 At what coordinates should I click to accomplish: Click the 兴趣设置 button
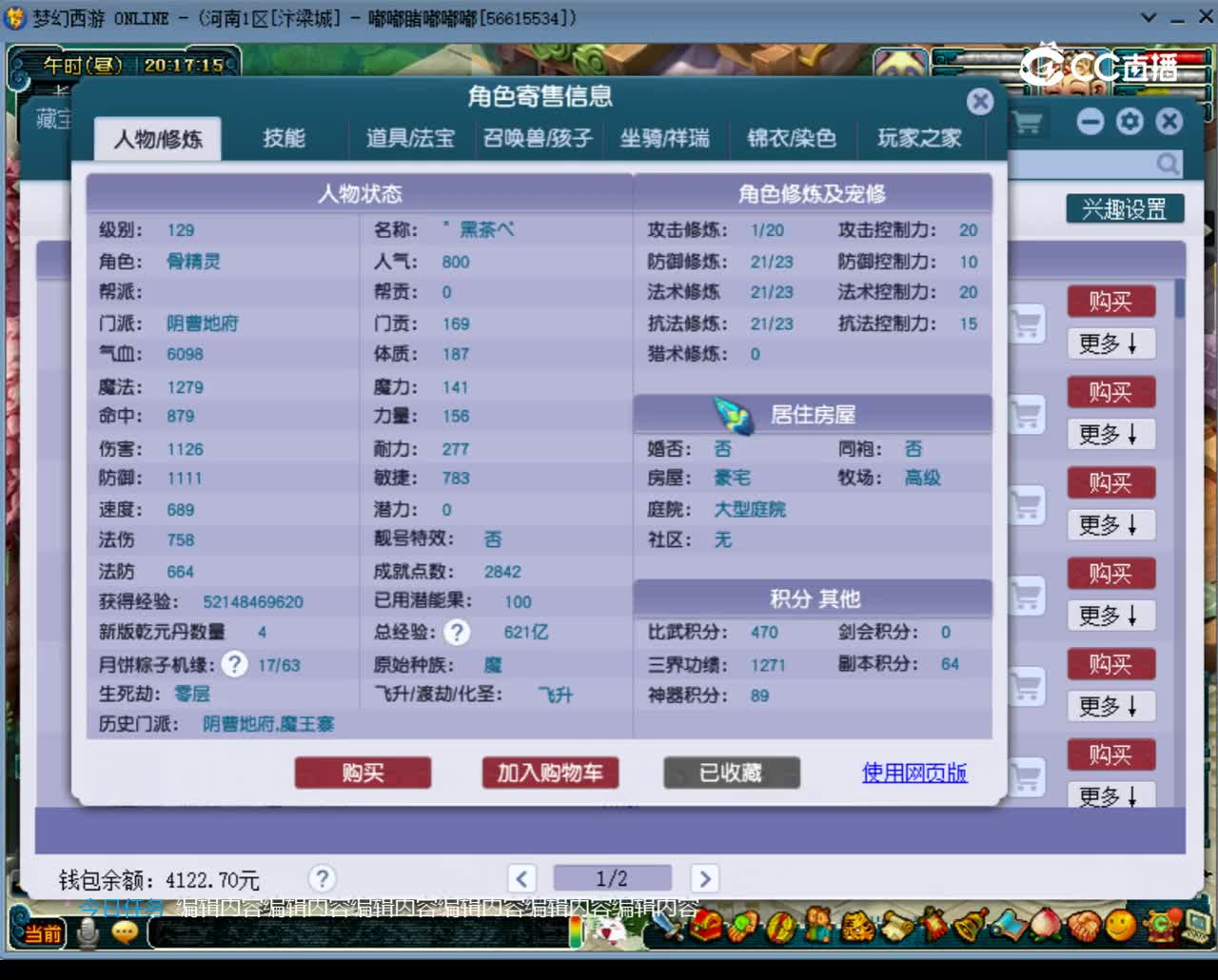coord(1124,209)
